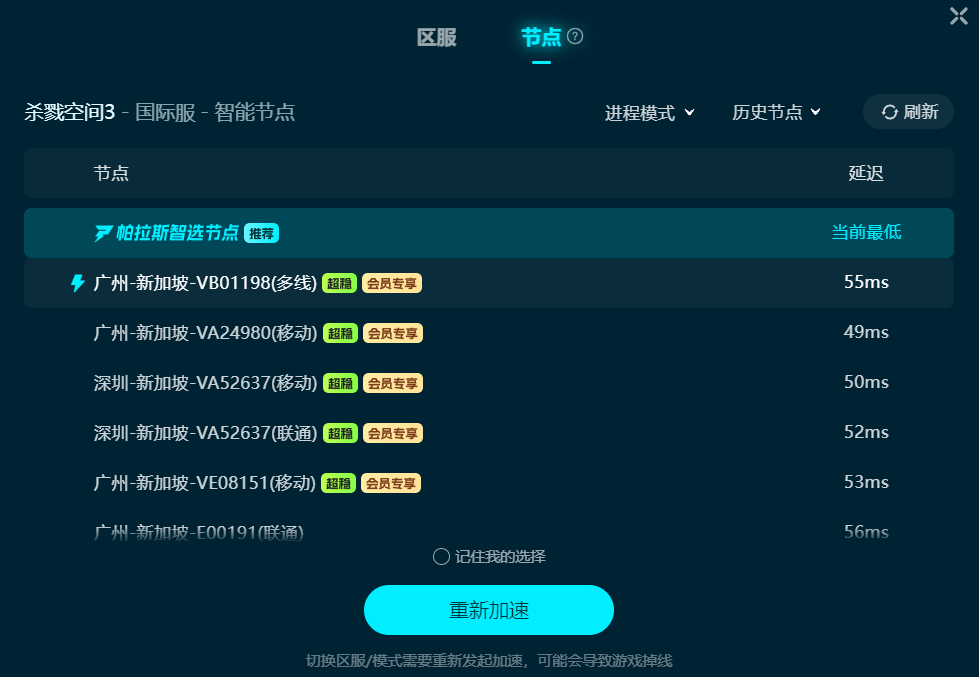The height and width of the screenshot is (677, 979).
Task: Click the 刷新 button
Action: (908, 112)
